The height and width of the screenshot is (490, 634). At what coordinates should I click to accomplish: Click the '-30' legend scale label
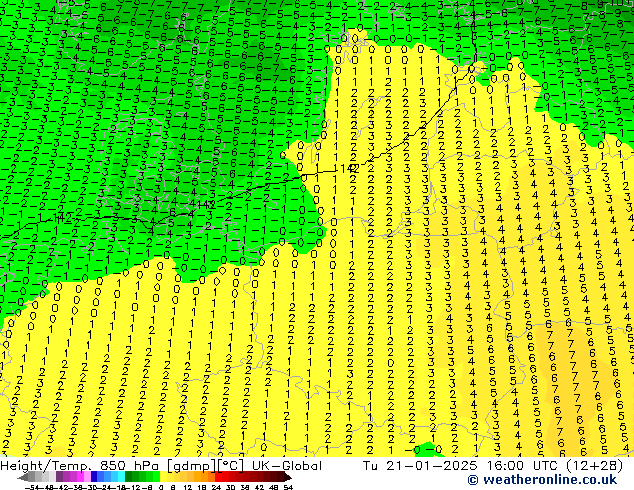[89, 488]
